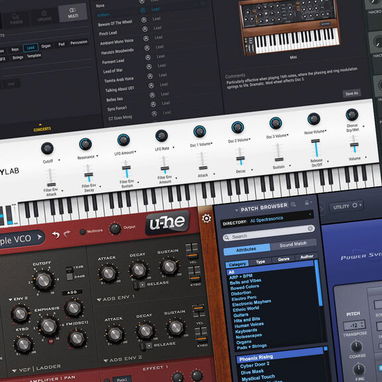Select the Genre column tab
This screenshot has width=382, height=382.
click(284, 259)
